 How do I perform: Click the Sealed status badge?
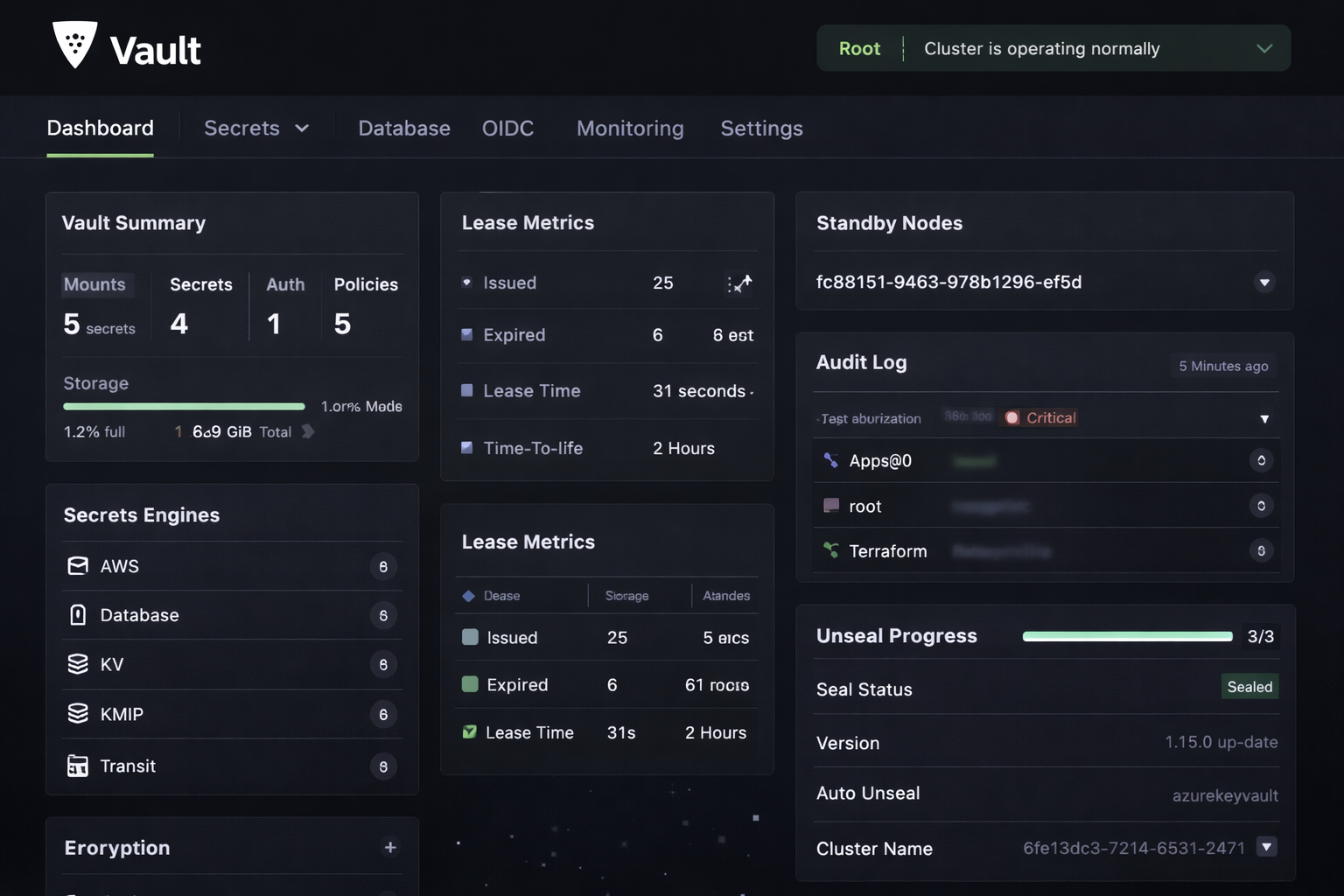pos(1249,687)
